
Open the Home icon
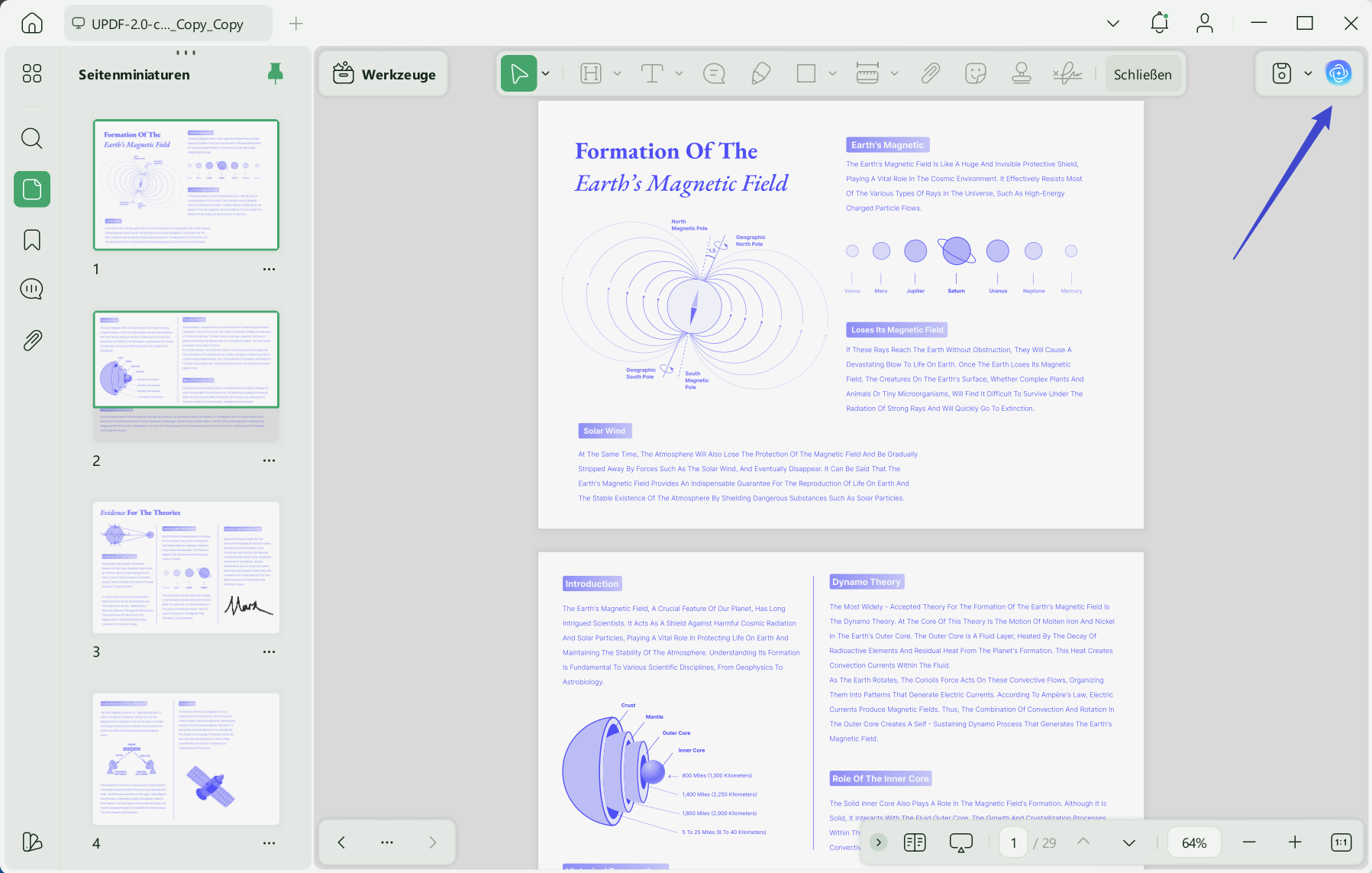tap(32, 23)
